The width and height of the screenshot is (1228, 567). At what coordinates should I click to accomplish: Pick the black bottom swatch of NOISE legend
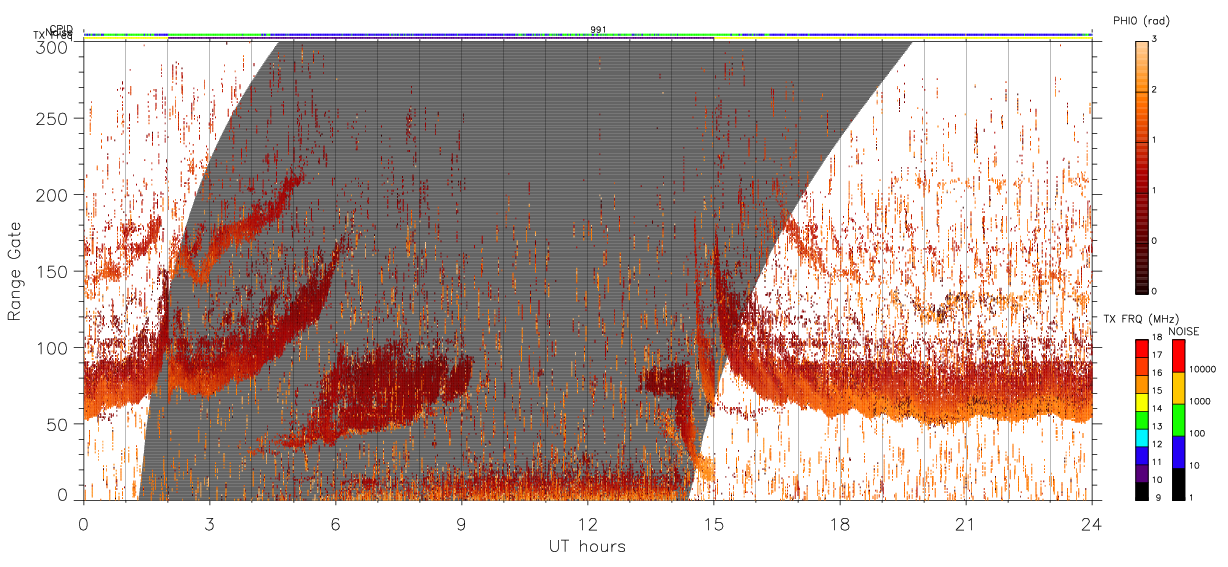click(1177, 482)
